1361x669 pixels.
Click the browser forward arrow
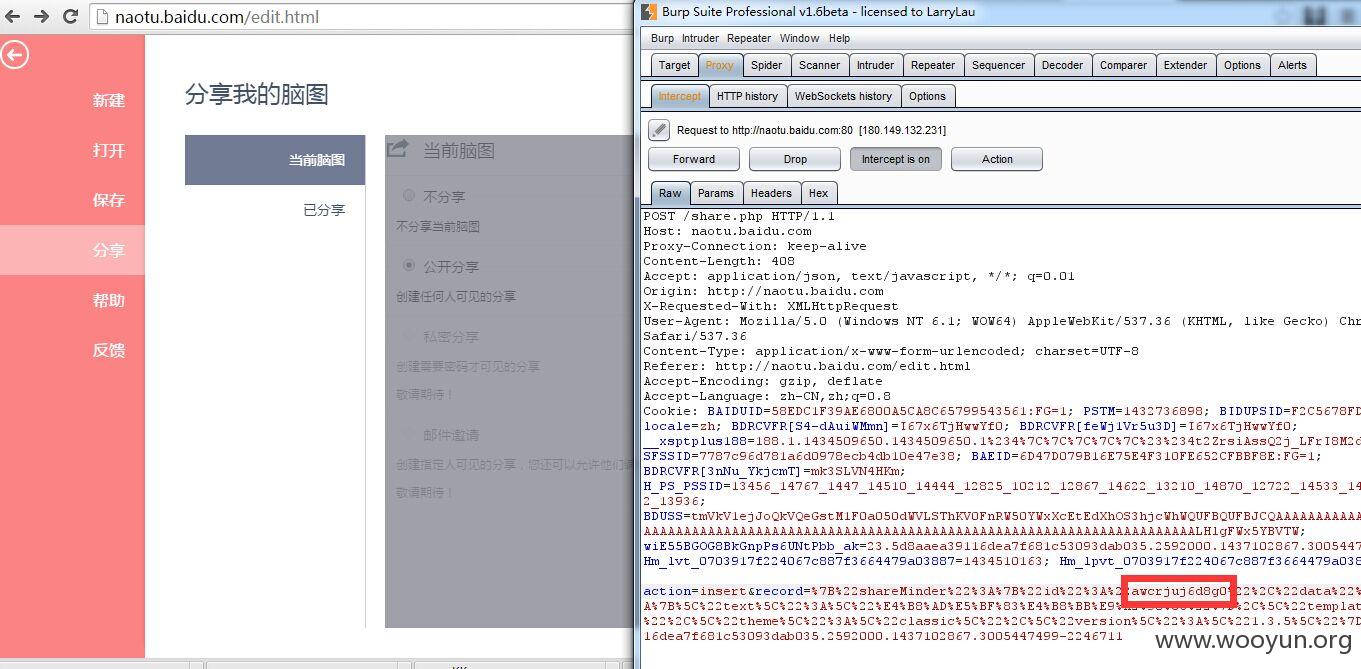(x=41, y=16)
